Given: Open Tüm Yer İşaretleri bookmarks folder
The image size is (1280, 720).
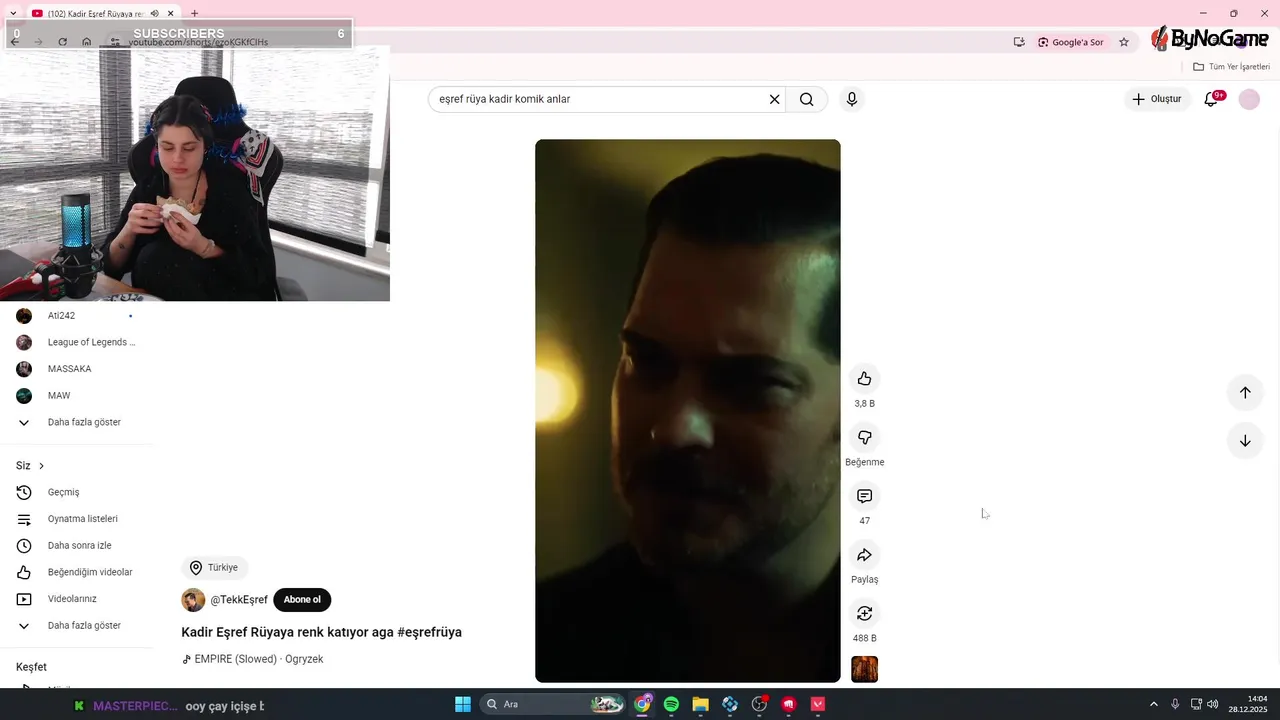Looking at the screenshot, I should tap(1231, 67).
